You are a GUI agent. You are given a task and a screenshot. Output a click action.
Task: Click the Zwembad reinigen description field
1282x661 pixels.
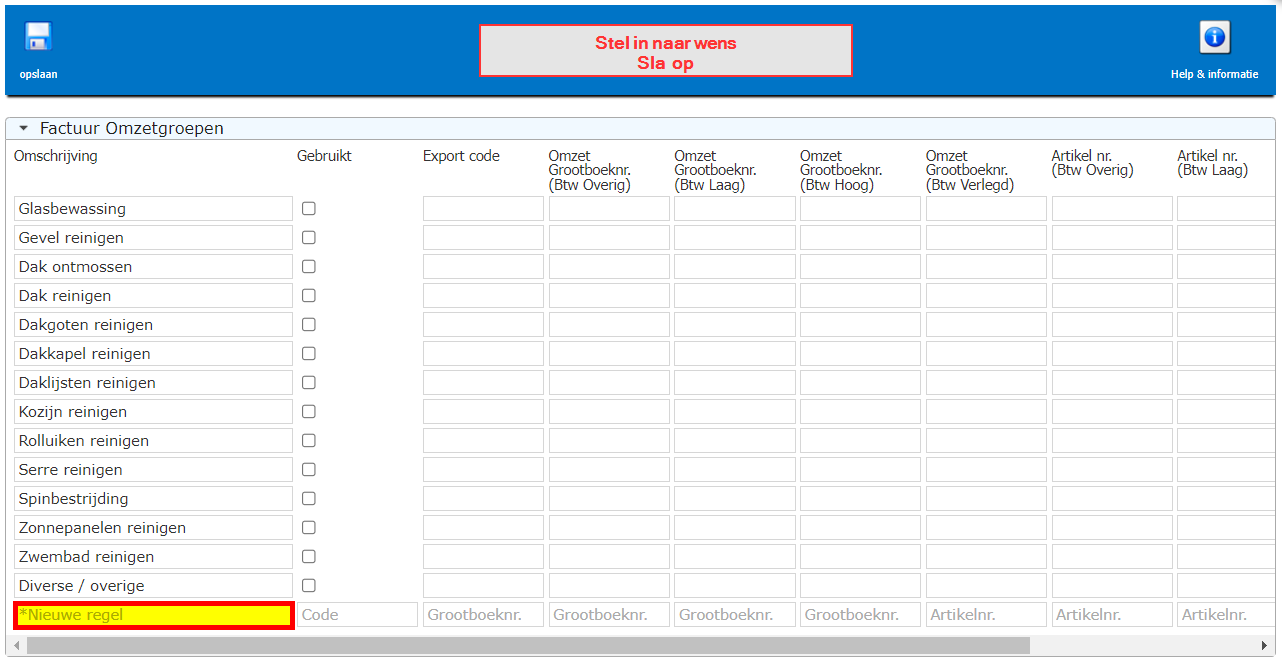click(x=154, y=557)
